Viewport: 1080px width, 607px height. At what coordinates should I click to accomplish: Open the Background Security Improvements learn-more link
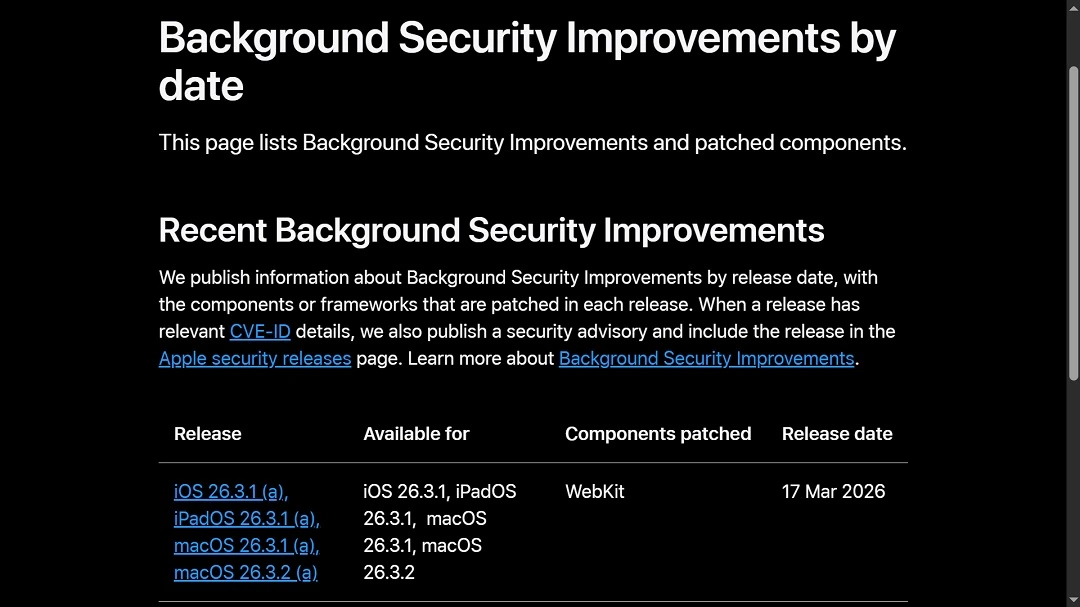click(706, 358)
